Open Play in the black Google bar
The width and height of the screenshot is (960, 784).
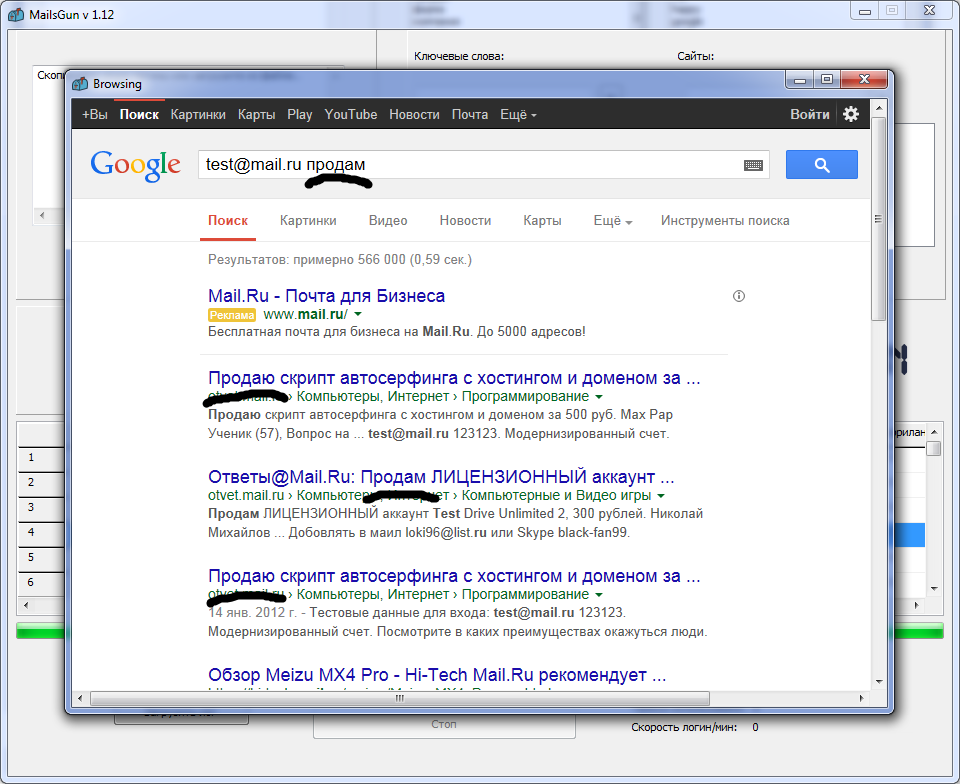click(x=300, y=114)
